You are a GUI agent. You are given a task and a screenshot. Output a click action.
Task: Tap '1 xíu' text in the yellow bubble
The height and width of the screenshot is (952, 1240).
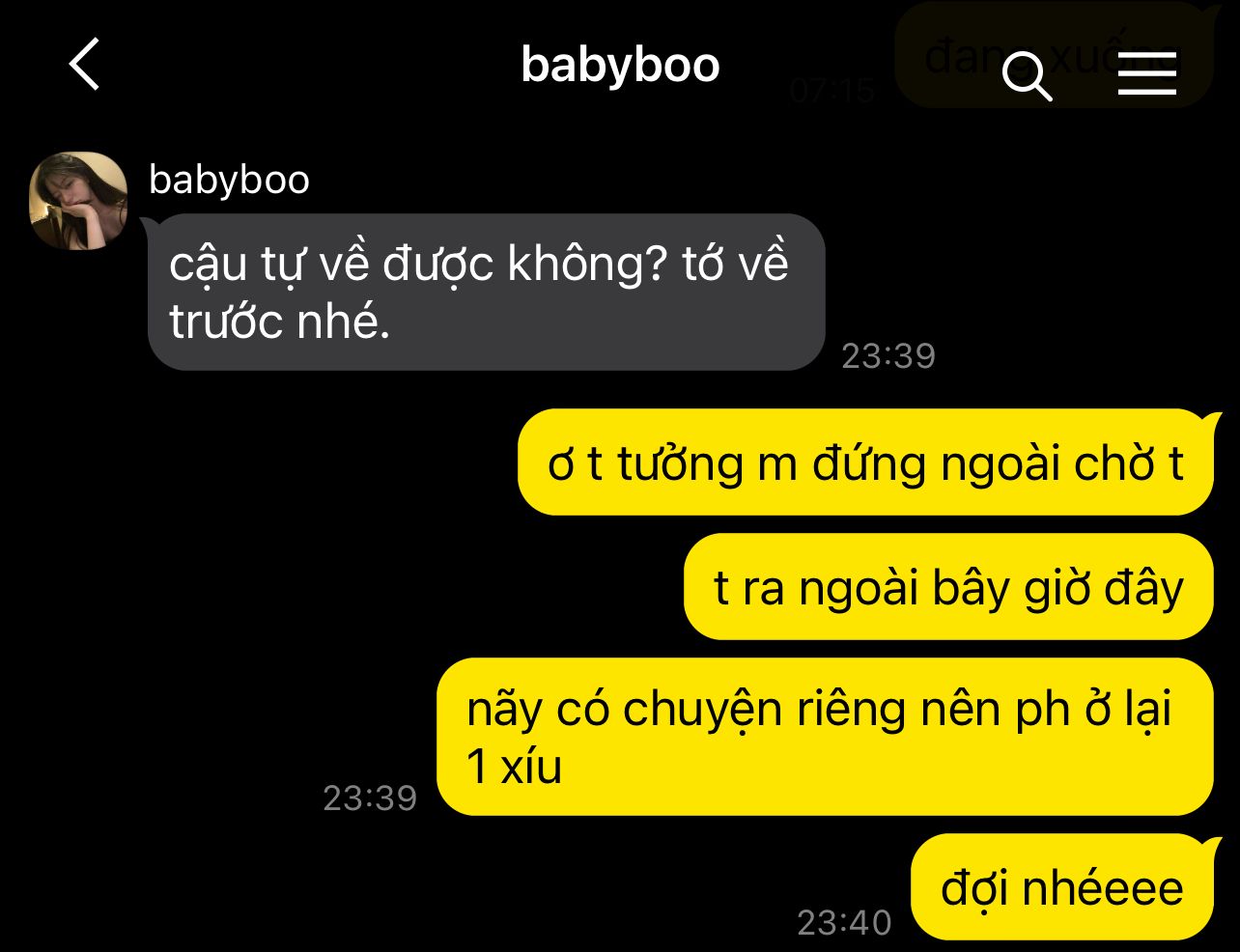[514, 768]
